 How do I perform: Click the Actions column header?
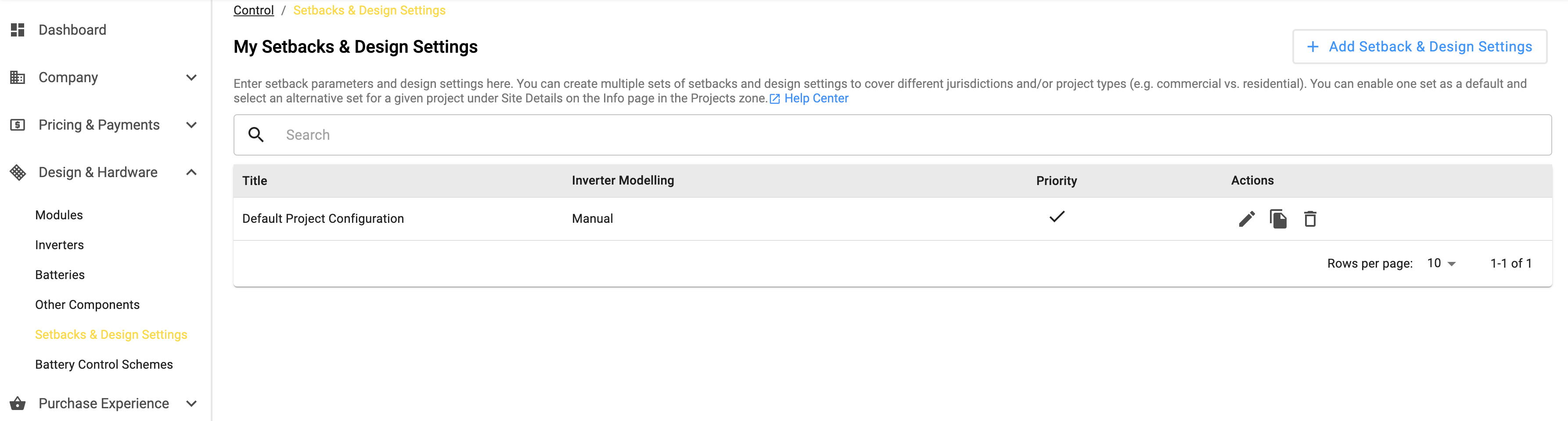pyautogui.click(x=1252, y=180)
